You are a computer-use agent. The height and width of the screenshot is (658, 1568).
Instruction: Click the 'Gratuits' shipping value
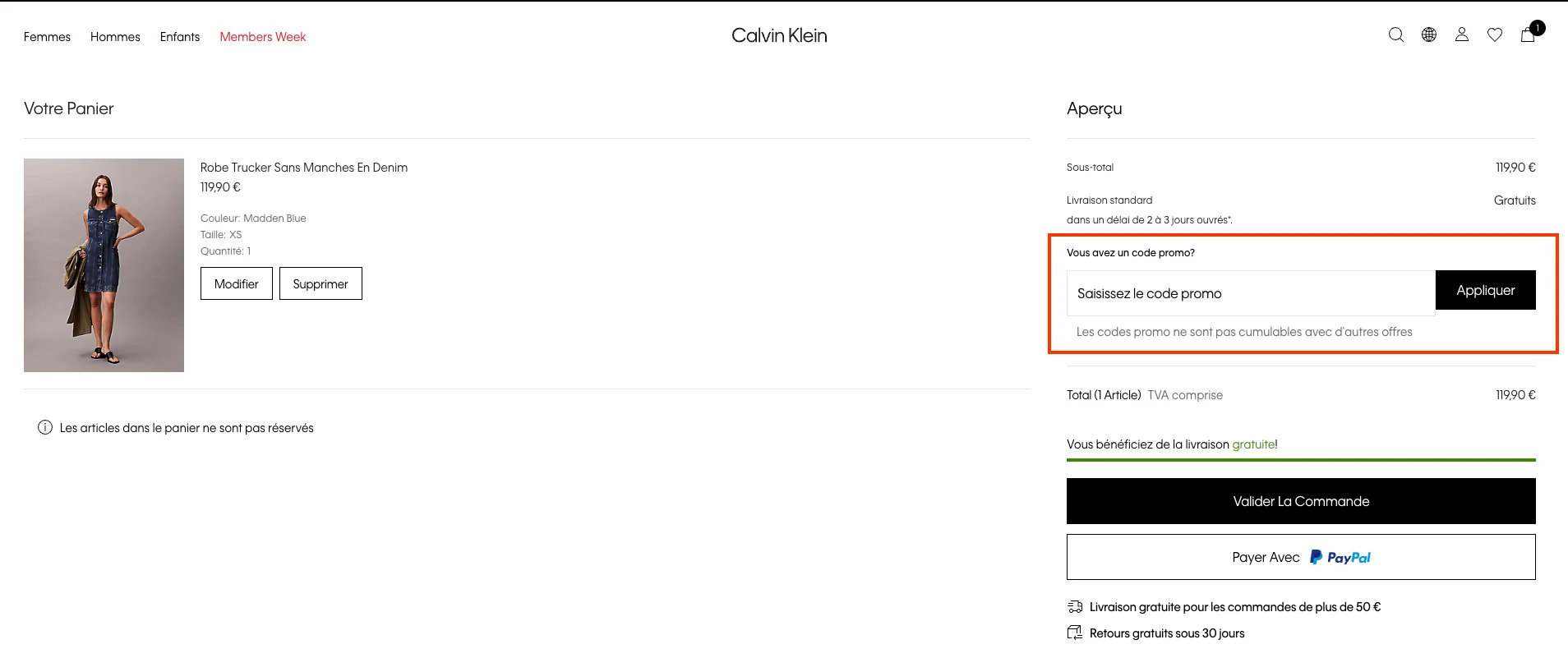pos(1515,200)
